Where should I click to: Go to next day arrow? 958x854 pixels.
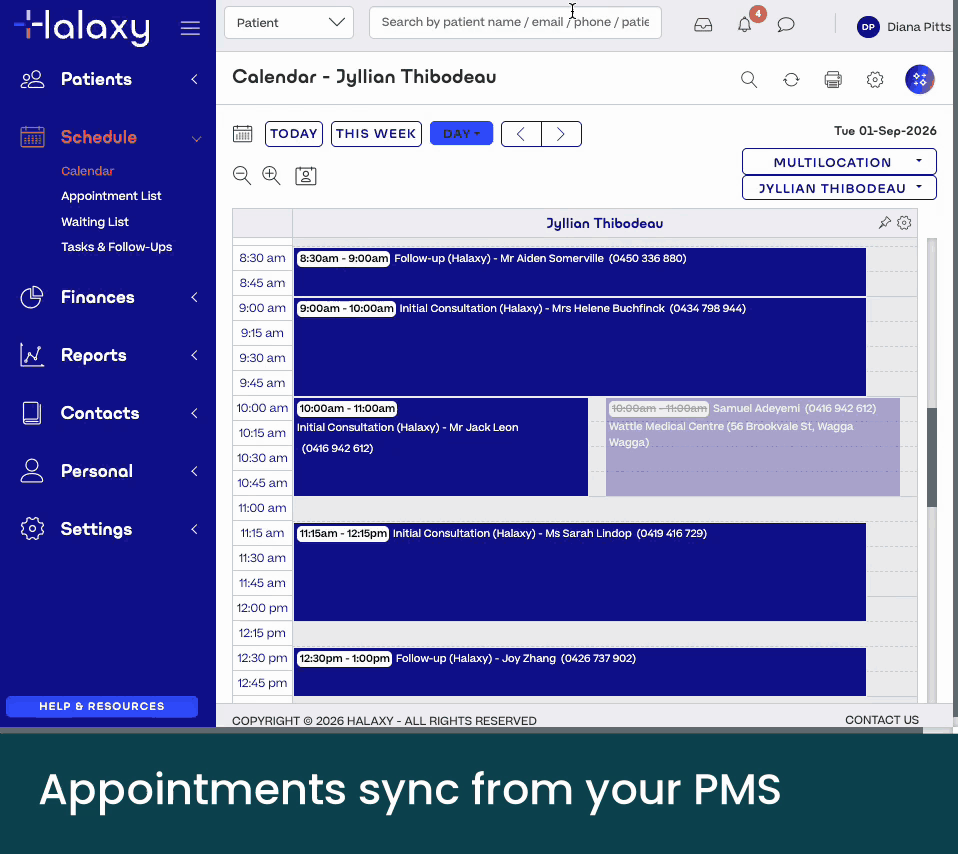tap(561, 134)
